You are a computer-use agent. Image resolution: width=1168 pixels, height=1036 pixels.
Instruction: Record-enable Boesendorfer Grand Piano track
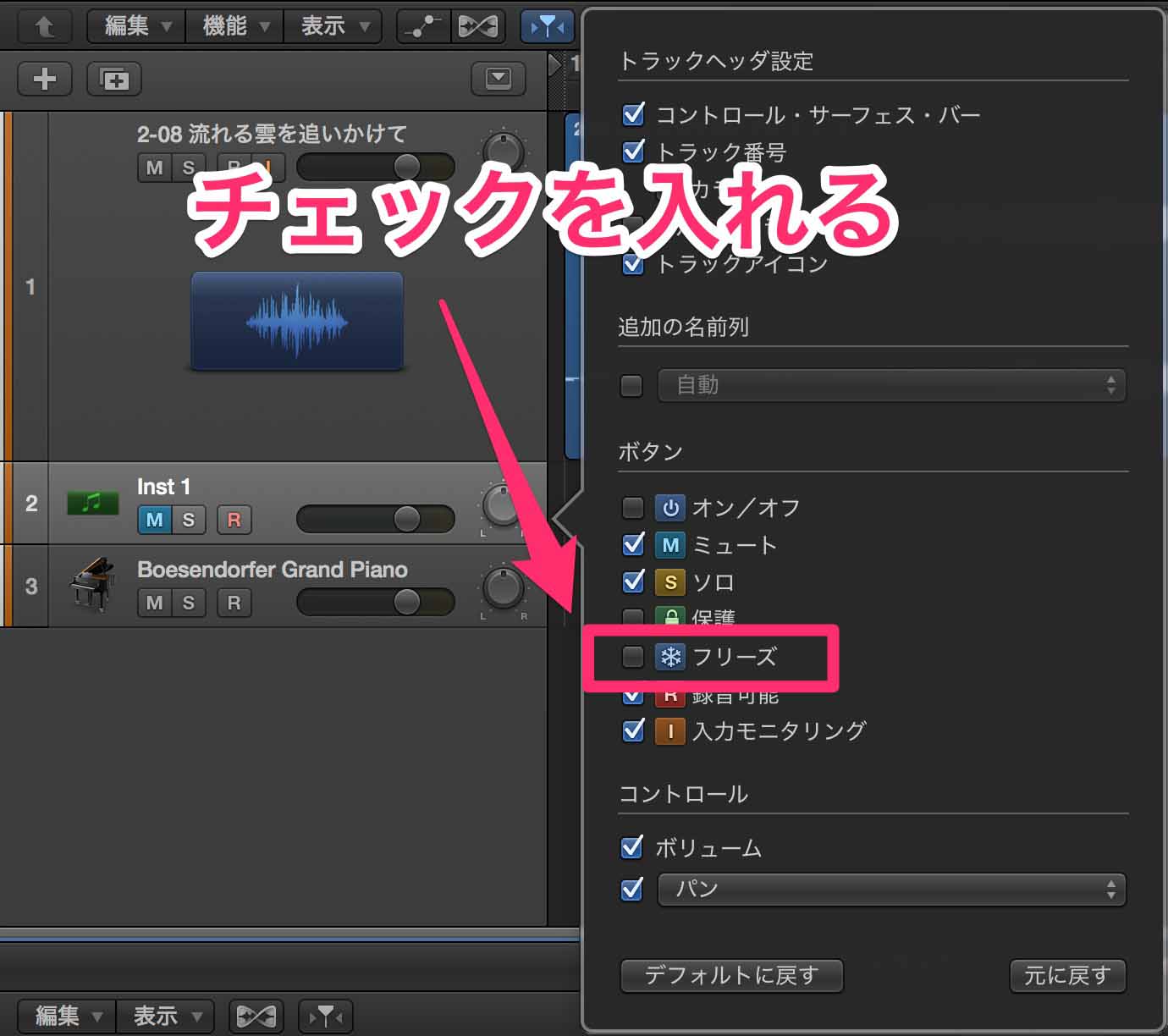coord(234,603)
